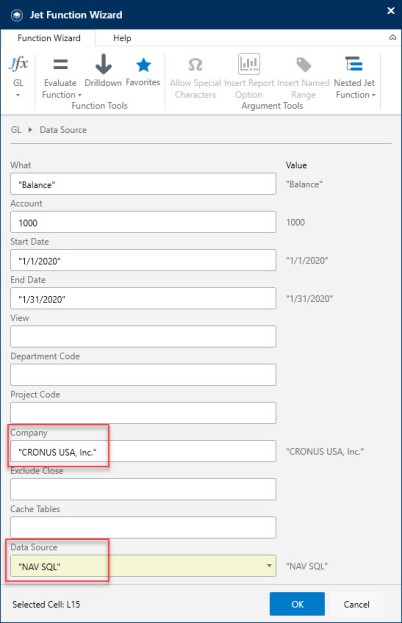Collapse the ribbon with the caret icon
Image resolution: width=402 pixels, height=623 pixels.
(x=392, y=38)
